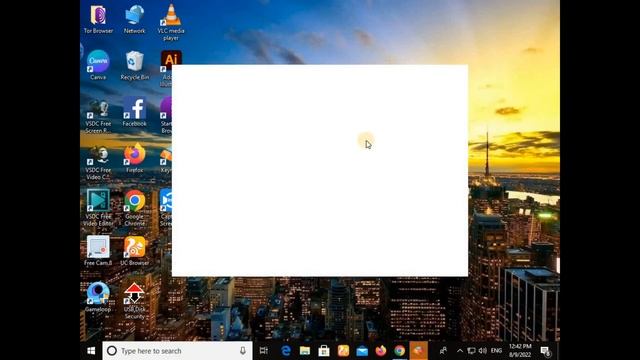The image size is (640, 360).
Task: Launch UC Browser desktop shortcut
Action: click(134, 251)
